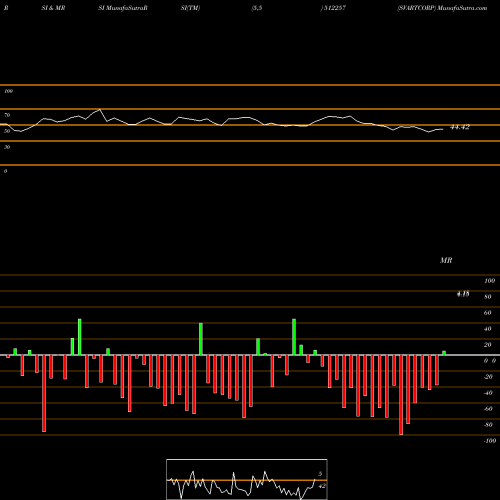Click the 70 level label on RSI axis
Screen dimensions: 500x500
pos(7,115)
